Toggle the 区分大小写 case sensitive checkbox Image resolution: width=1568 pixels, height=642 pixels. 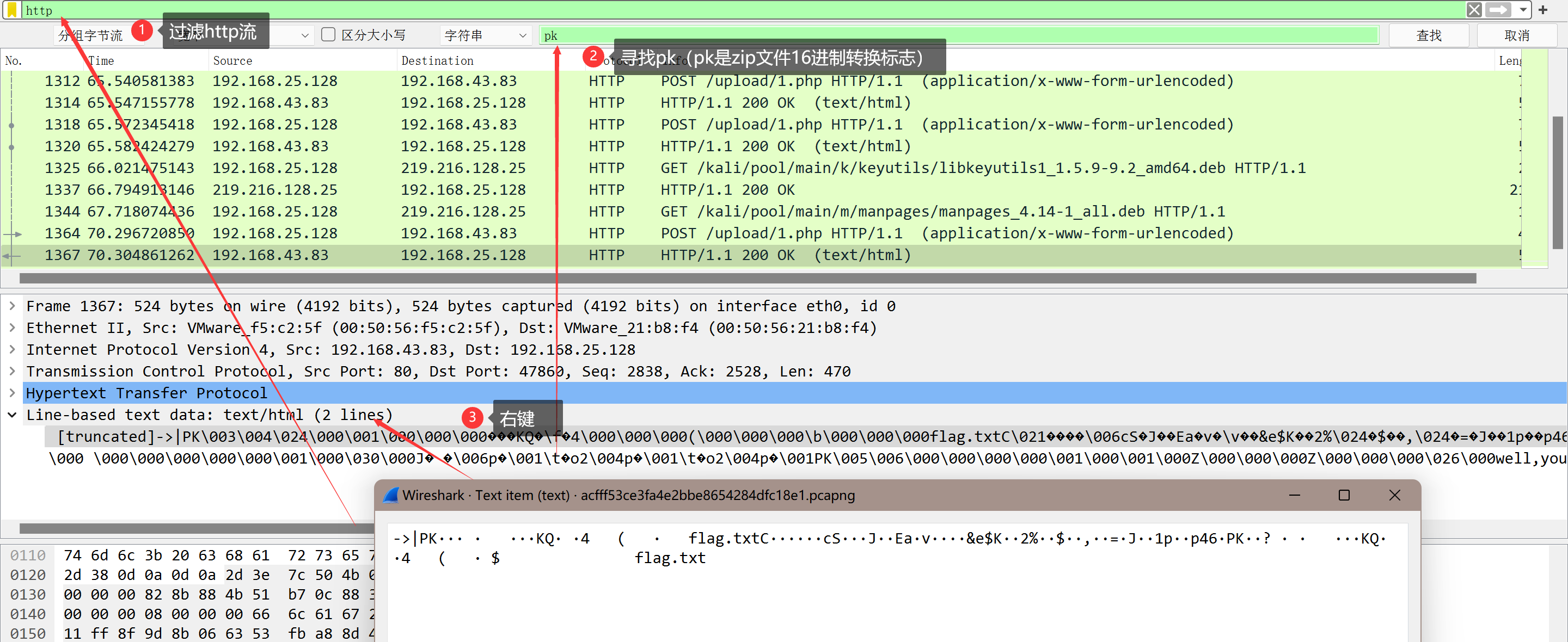(x=328, y=35)
